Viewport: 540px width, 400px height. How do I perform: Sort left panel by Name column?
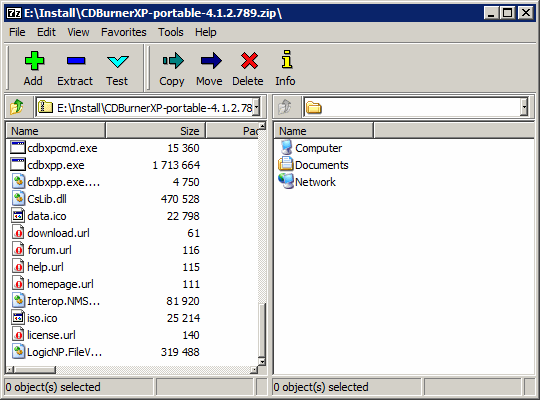pyautogui.click(x=56, y=131)
